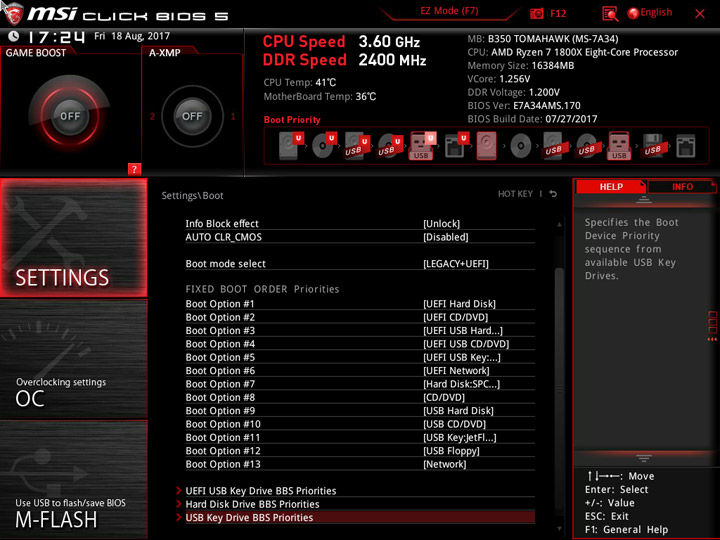The image size is (720, 540).
Task: Click the scroll up arrow of boot list
Action: [x=559, y=225]
